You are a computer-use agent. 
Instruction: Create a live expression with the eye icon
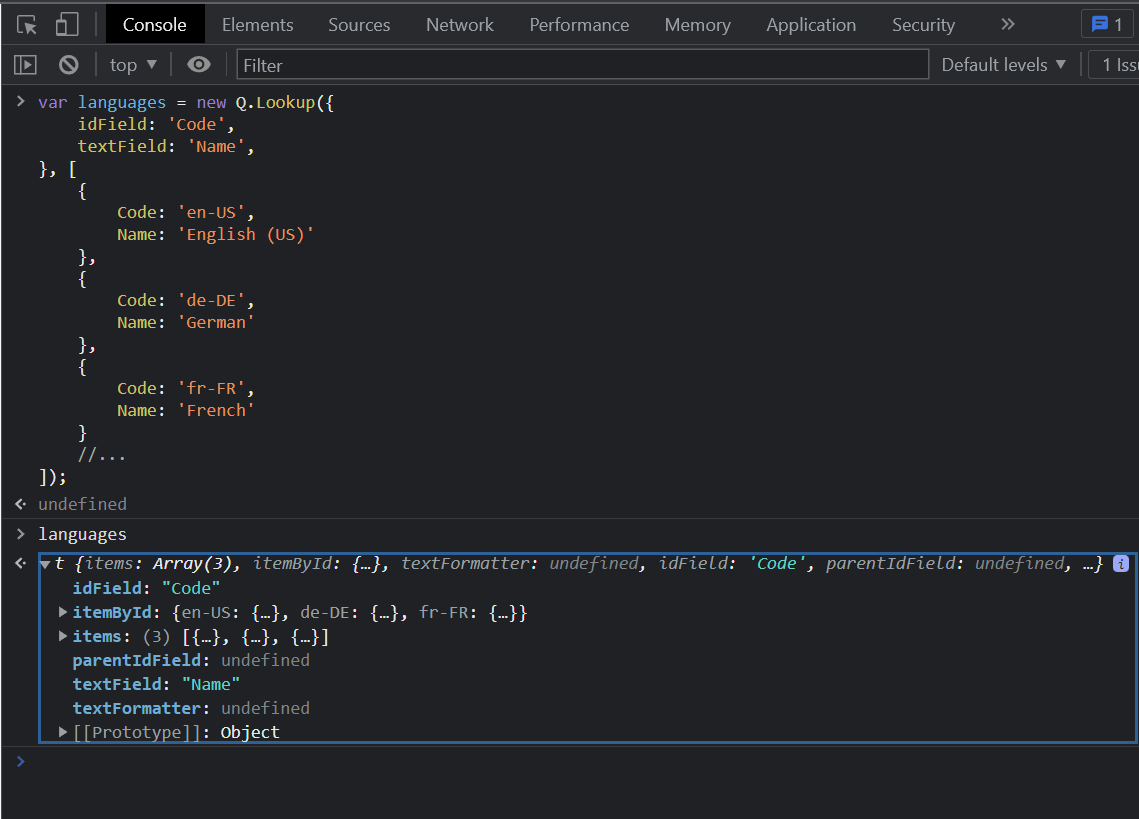tap(198, 64)
